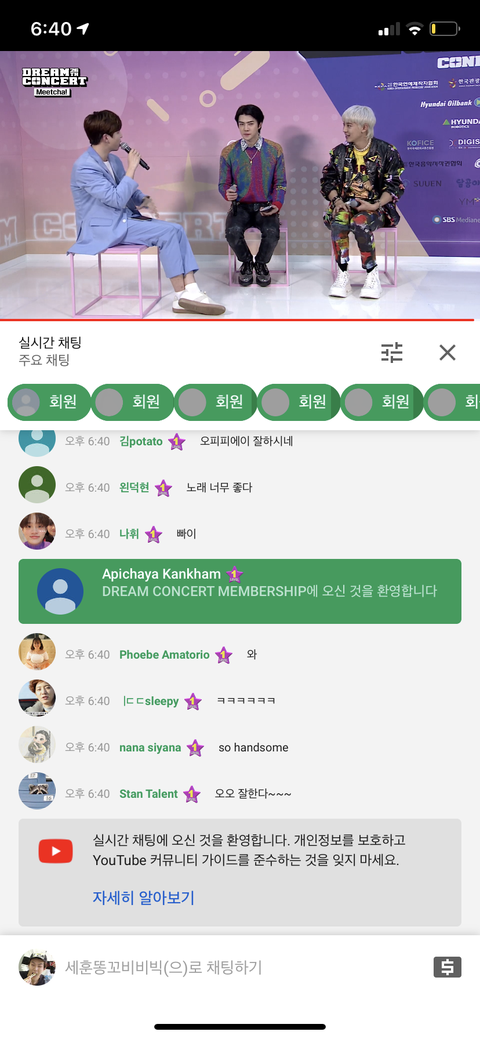Tap nana siyana's profile avatar
The width and height of the screenshot is (480, 1039).
click(37, 745)
